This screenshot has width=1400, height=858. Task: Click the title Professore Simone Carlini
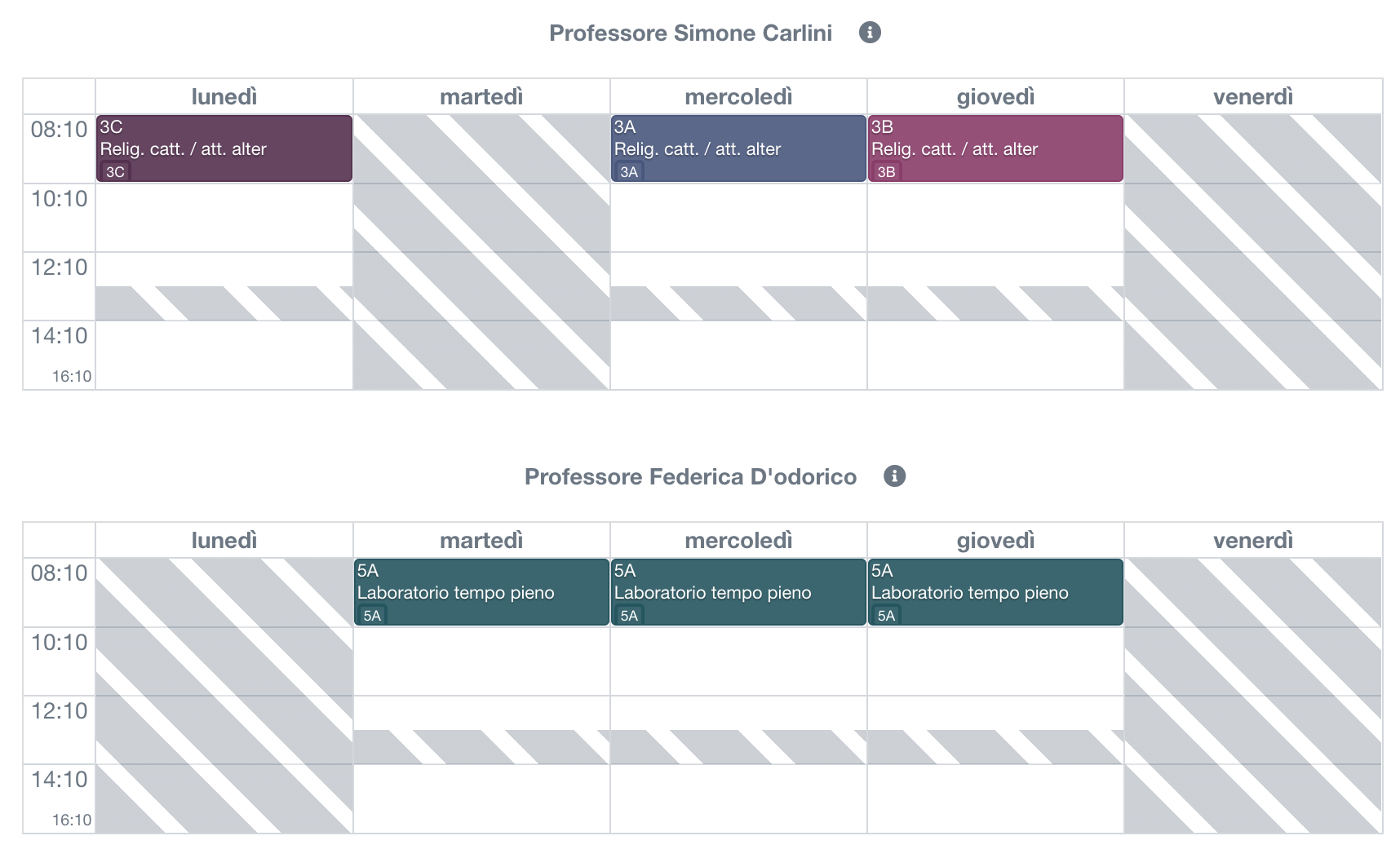[x=690, y=33]
